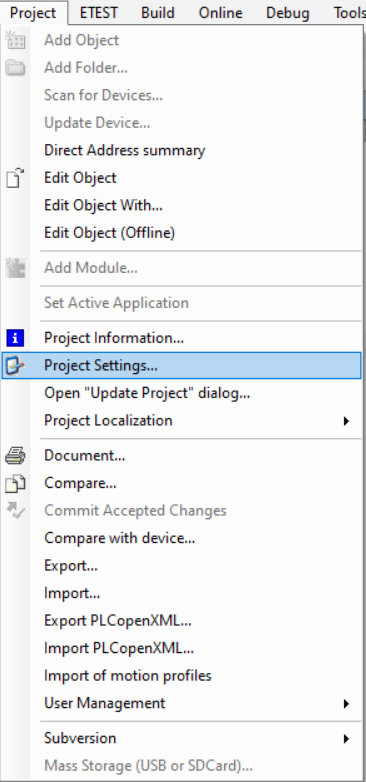Click the Add Folder icon
Viewport: 366px width, 782px height.
click(15, 67)
